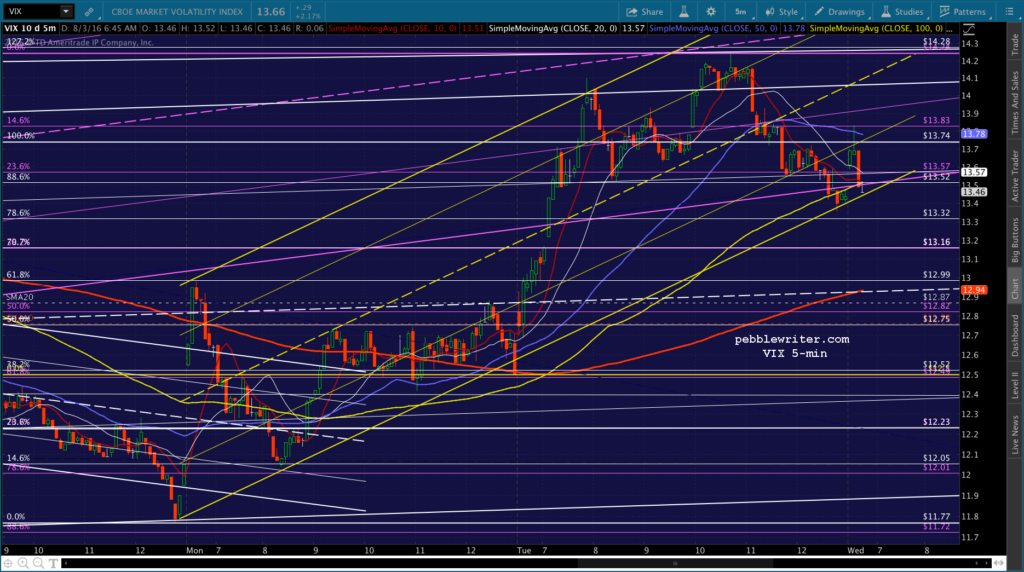
Task: Click the 127.2% Fibonacci label
Action: point(20,41)
